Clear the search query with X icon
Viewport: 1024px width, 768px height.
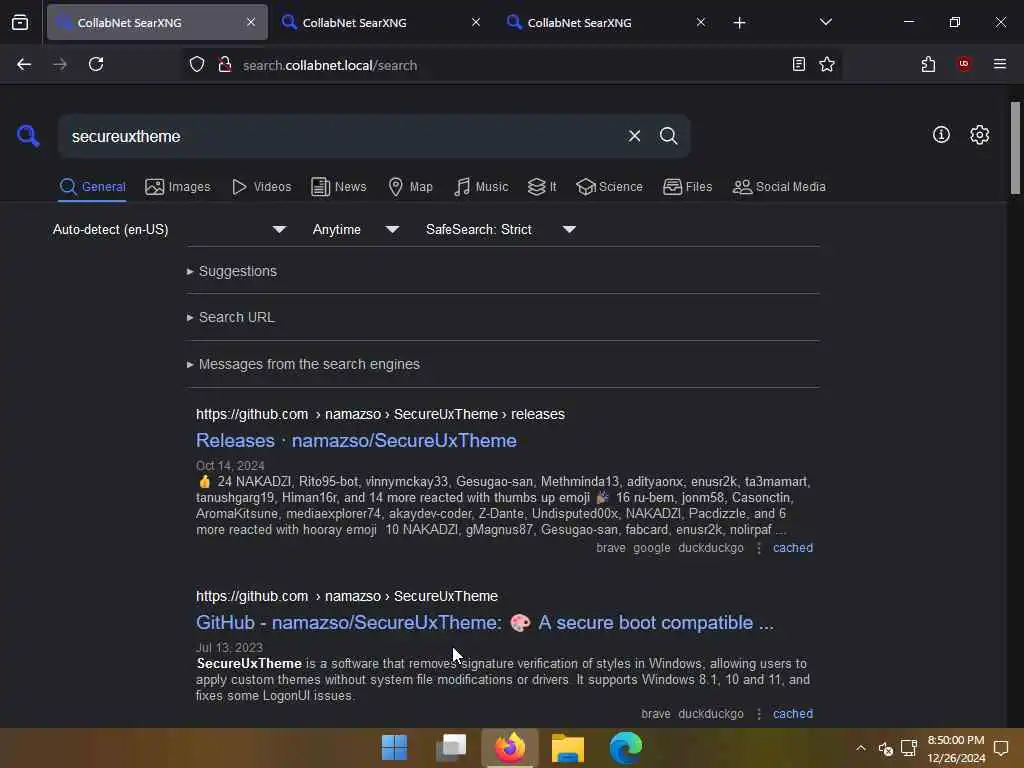(634, 136)
